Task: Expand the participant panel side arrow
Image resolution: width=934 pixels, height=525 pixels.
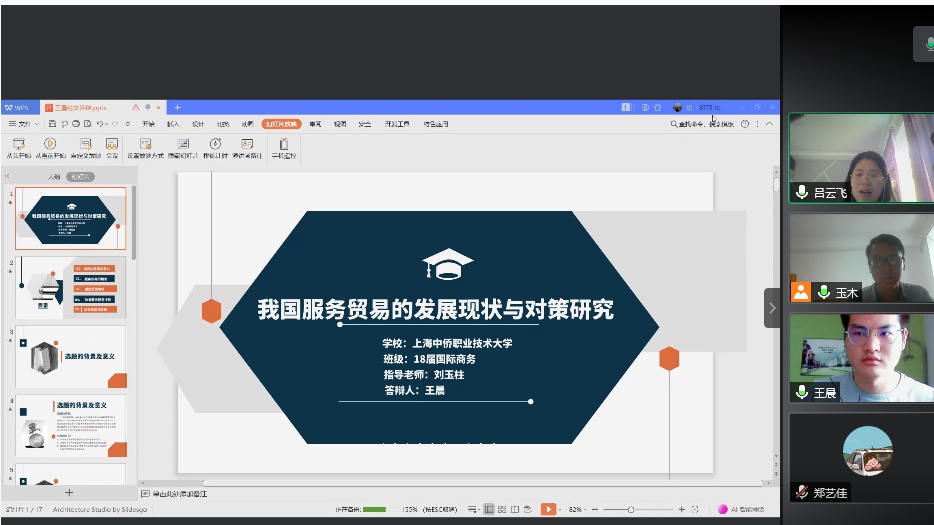Action: (772, 308)
